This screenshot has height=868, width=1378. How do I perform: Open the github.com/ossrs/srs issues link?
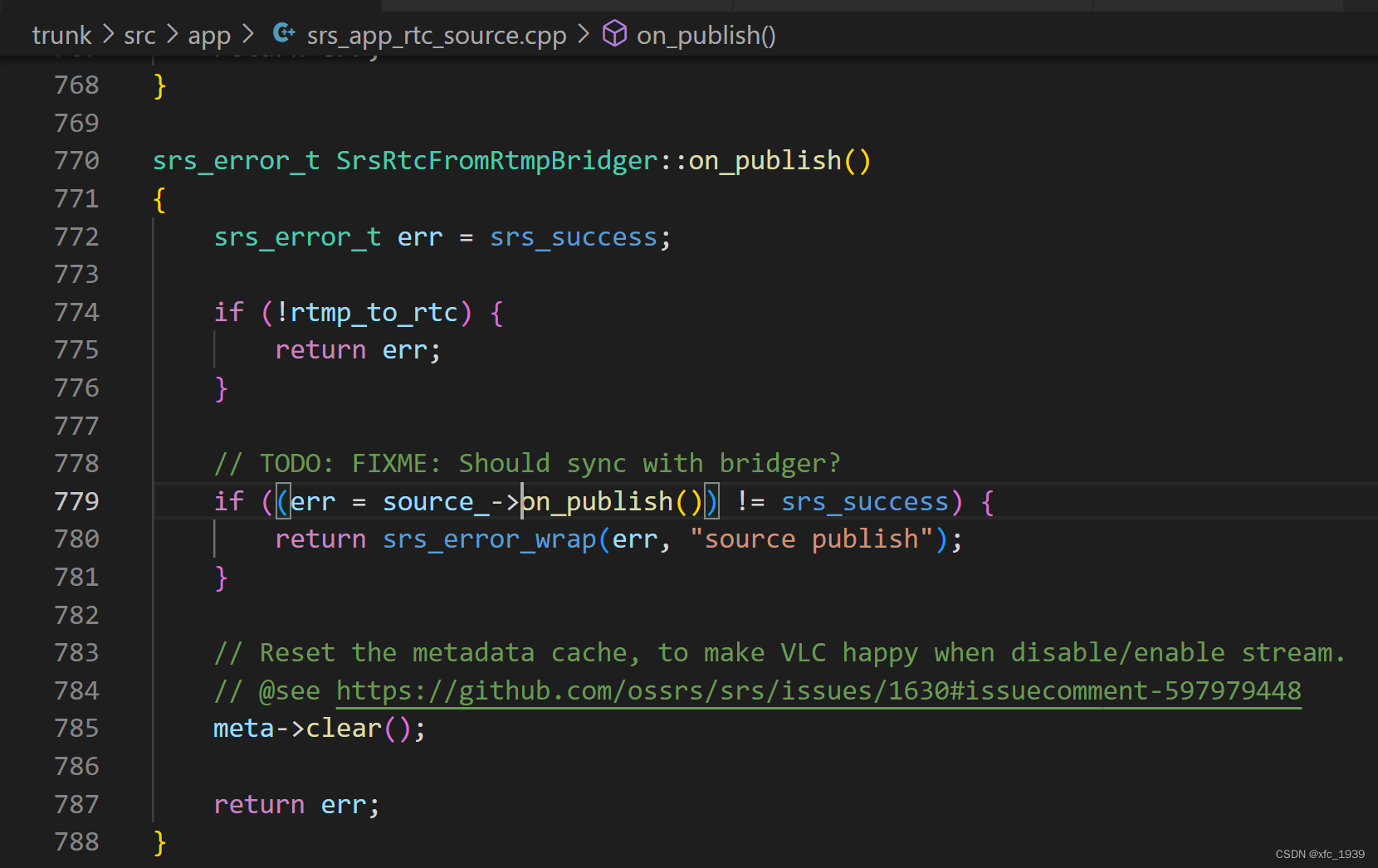tap(818, 690)
